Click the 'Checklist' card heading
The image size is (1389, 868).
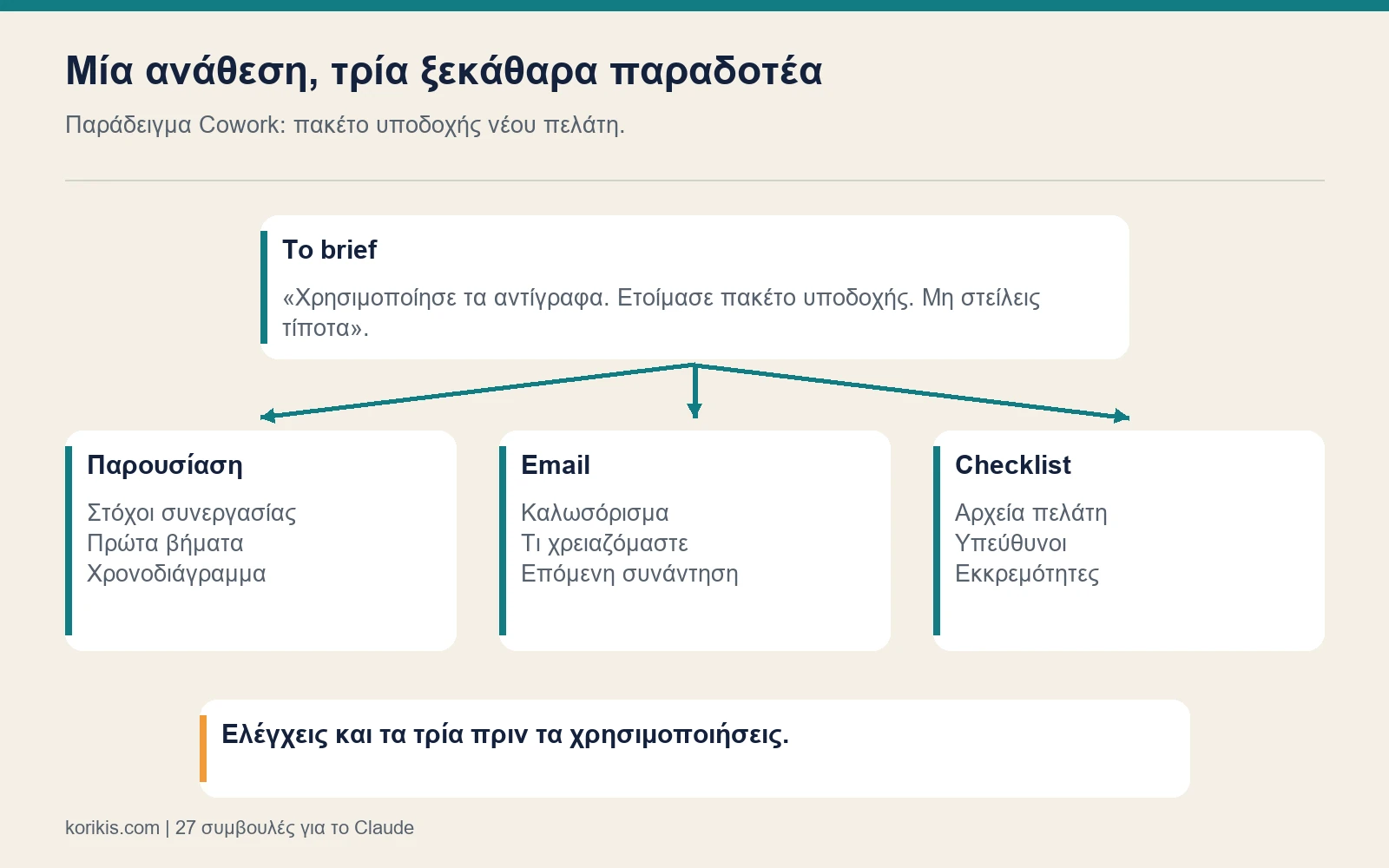(1013, 465)
